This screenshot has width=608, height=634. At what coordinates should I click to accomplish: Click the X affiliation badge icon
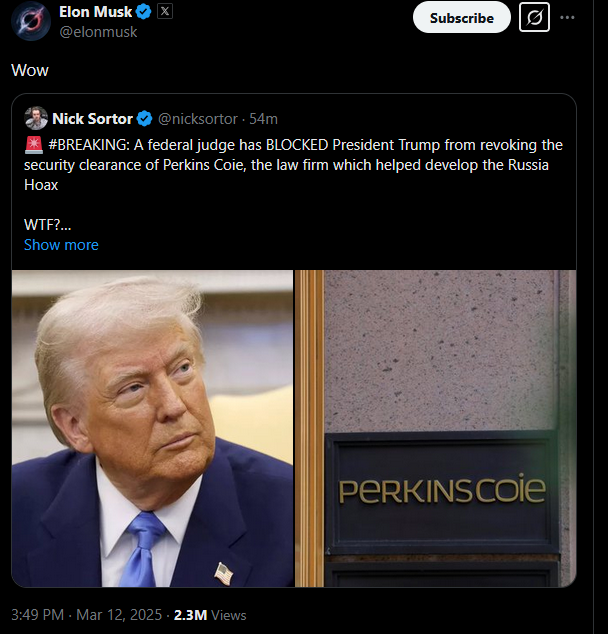point(165,11)
